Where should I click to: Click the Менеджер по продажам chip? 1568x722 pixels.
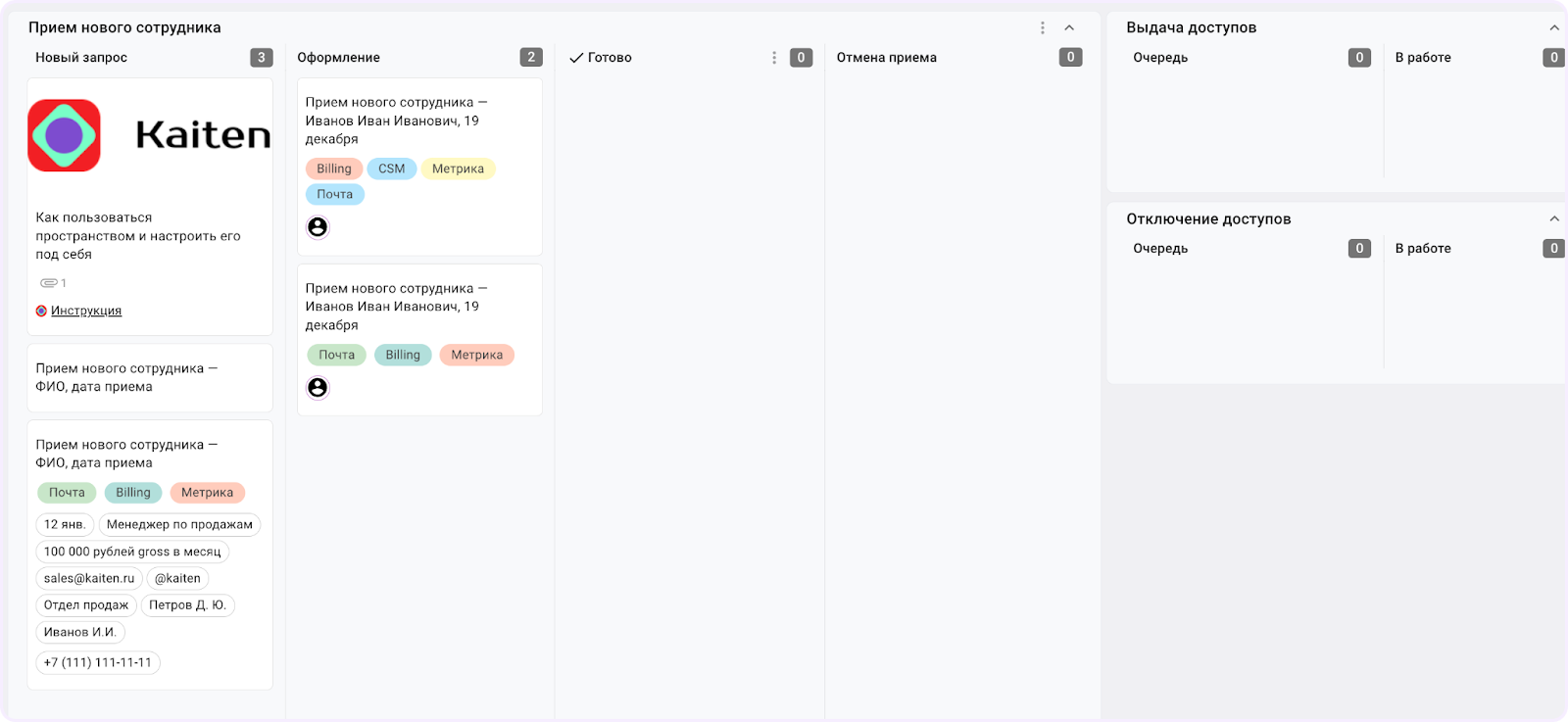pos(179,525)
